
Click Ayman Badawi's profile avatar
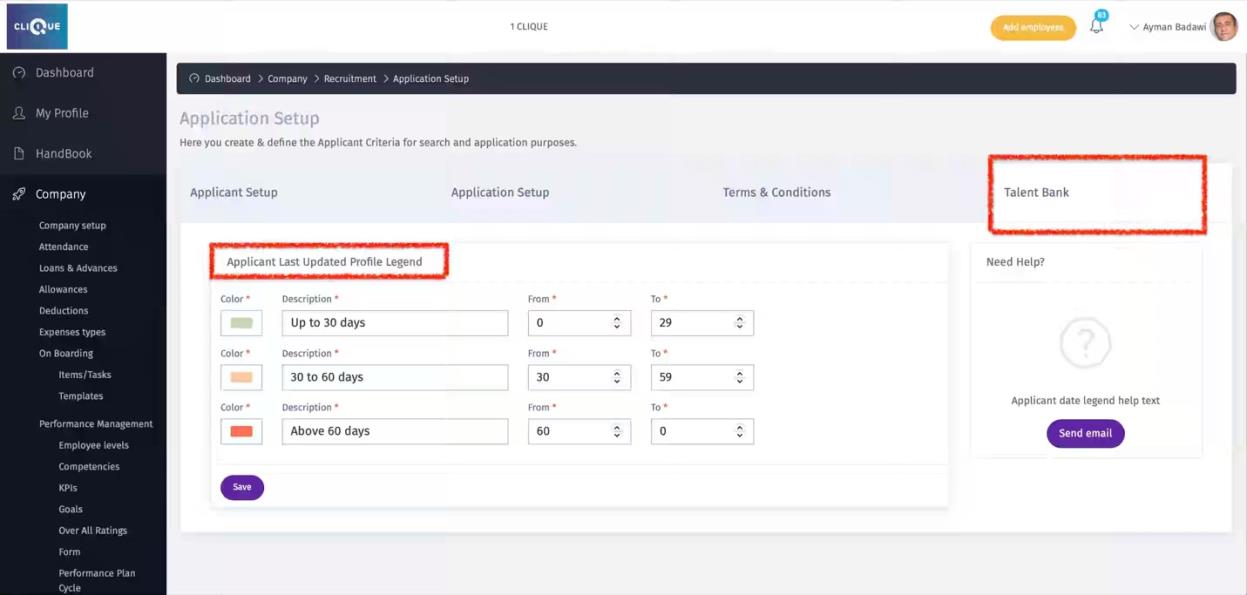[1223, 27]
